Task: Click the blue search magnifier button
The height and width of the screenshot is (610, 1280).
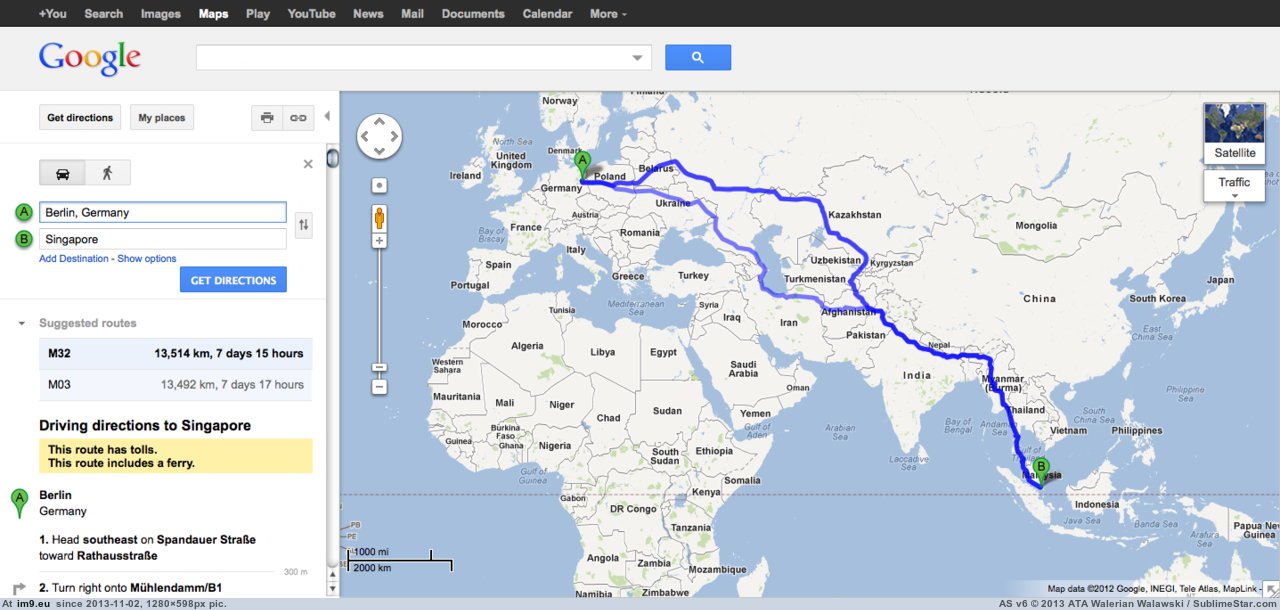Action: (x=698, y=57)
